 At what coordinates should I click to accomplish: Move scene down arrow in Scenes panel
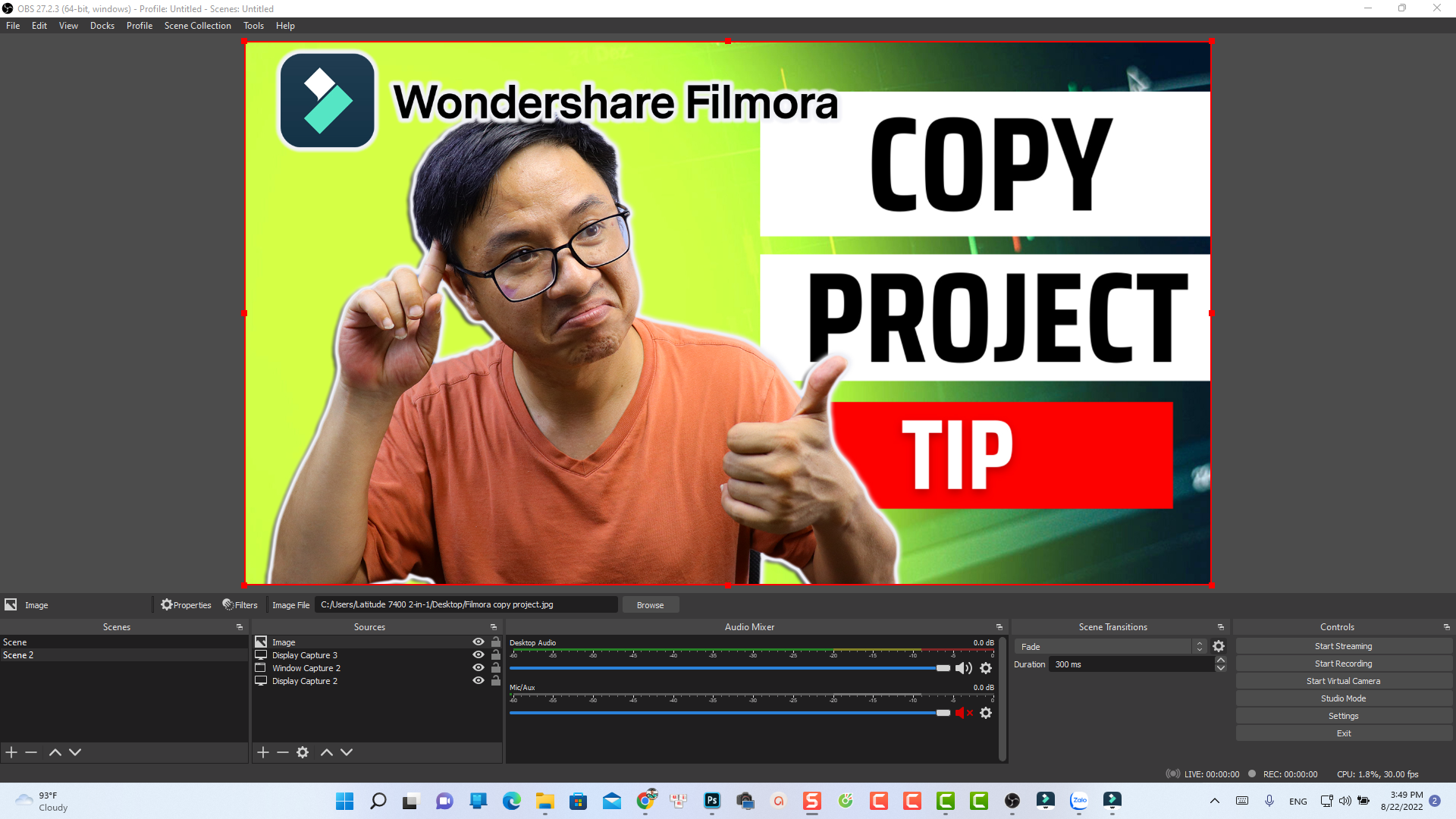(x=75, y=752)
